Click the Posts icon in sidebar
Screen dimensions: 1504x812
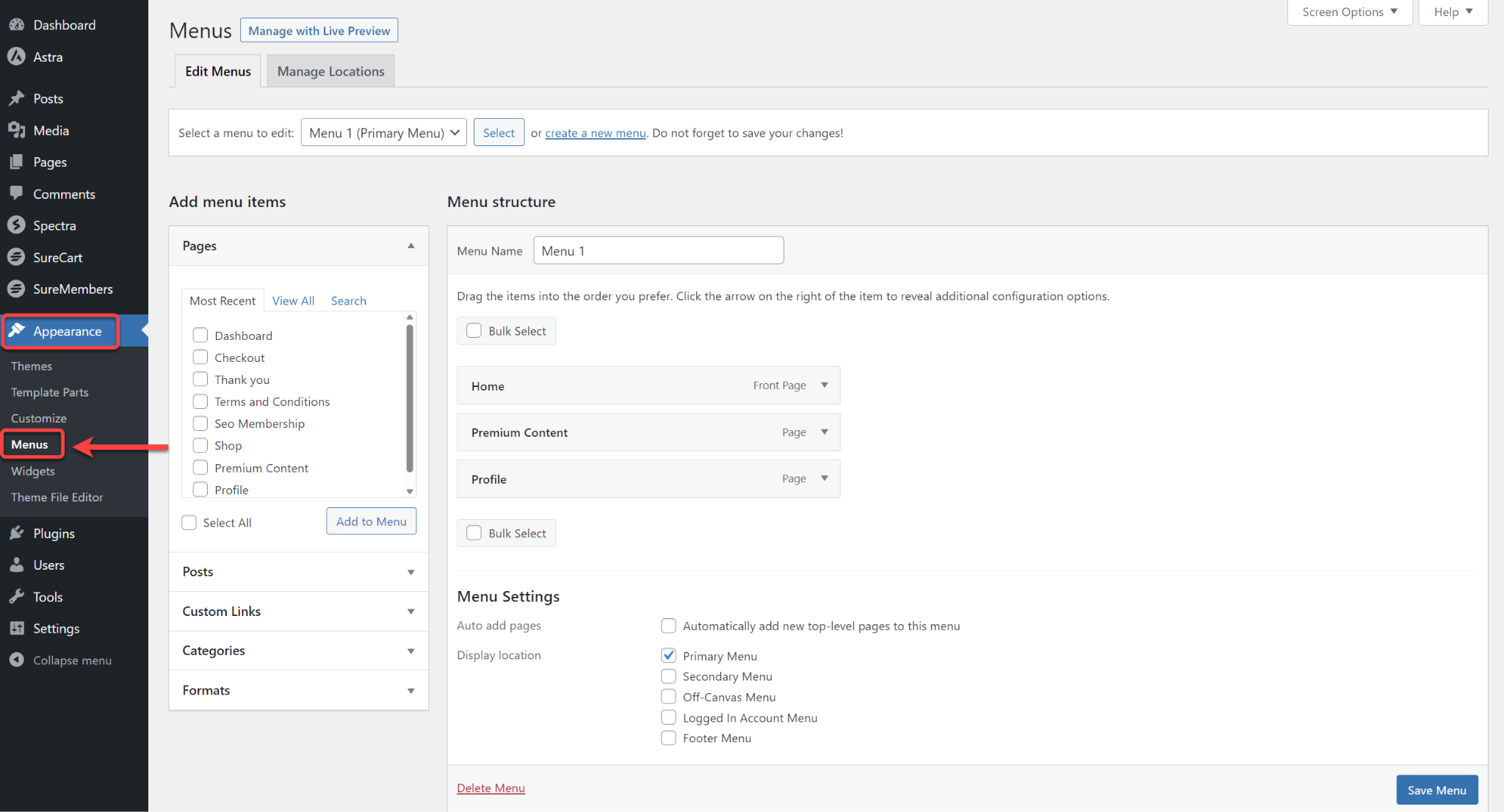pyautogui.click(x=17, y=98)
